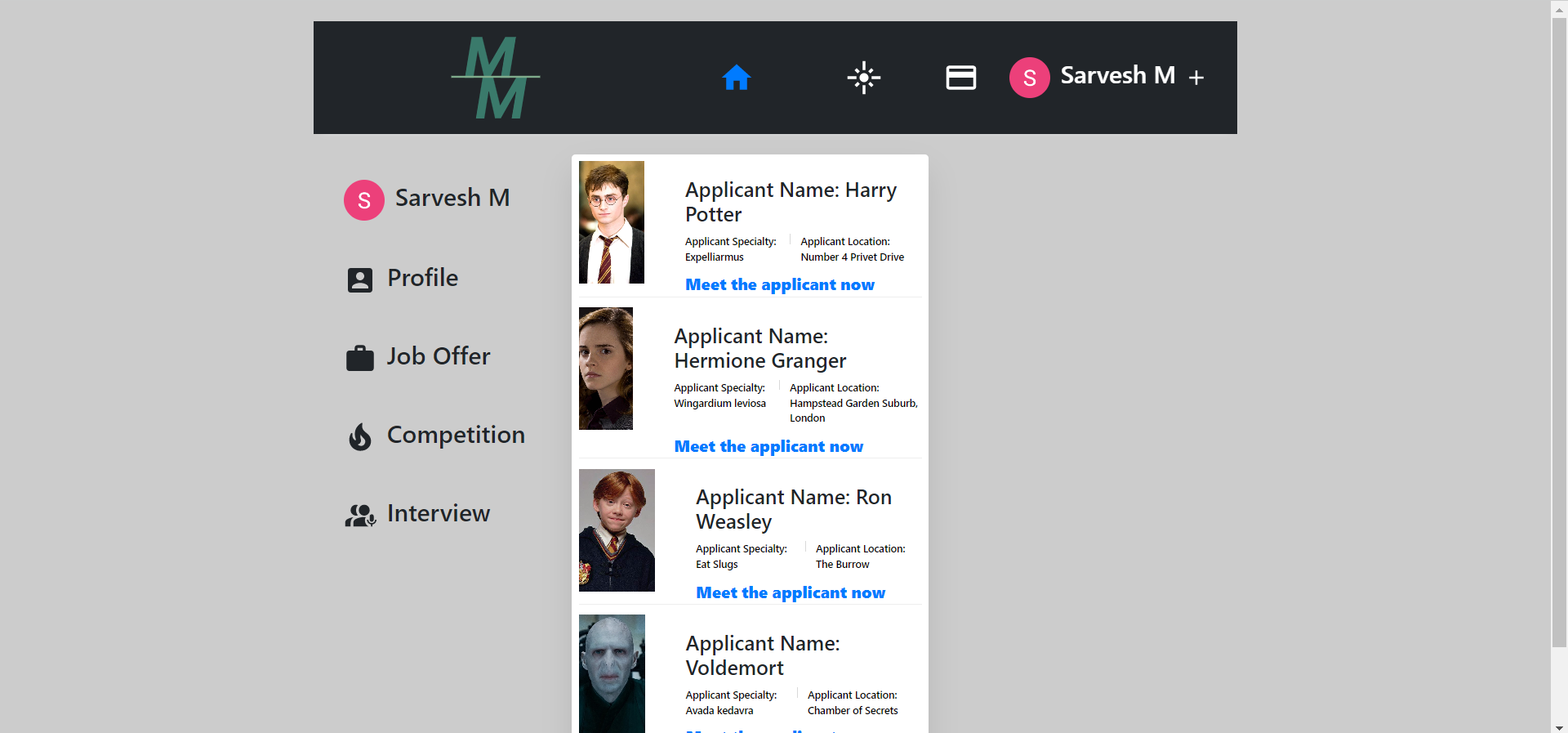
Task: Select the 'Applicant Name: Ron Weasley' heading
Action: point(794,509)
